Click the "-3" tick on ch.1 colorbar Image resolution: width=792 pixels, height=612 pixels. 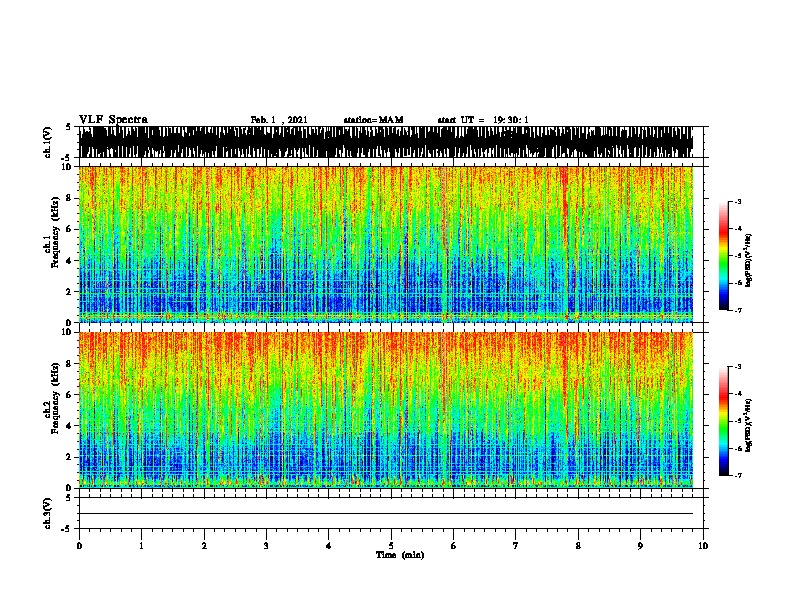click(738, 201)
